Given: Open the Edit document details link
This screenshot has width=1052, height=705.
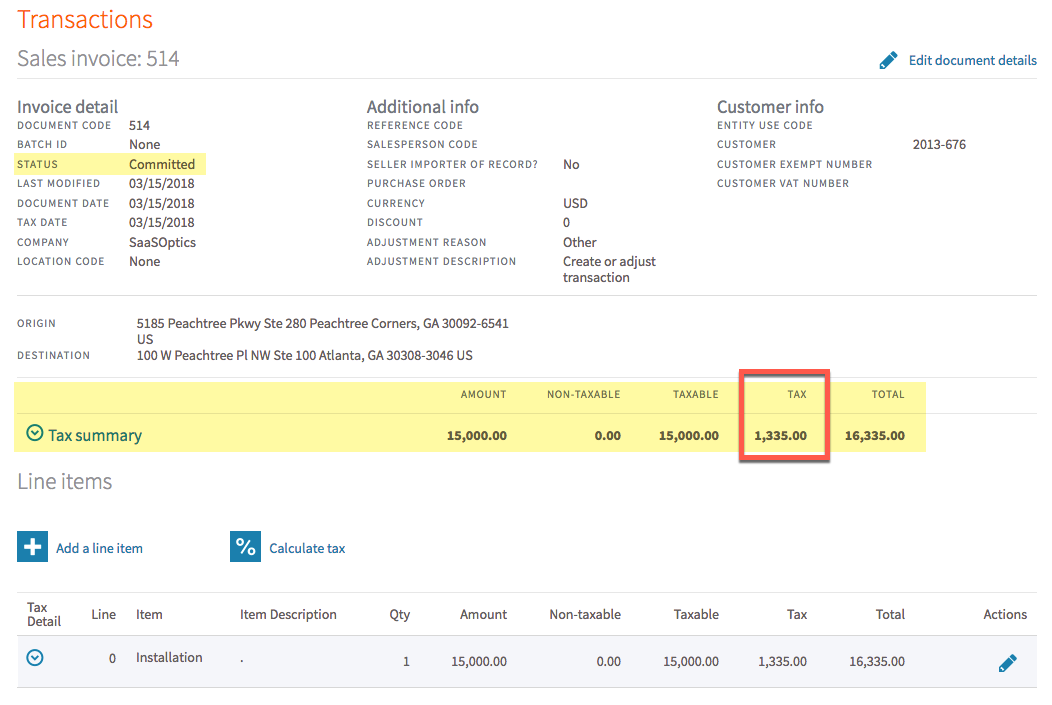Looking at the screenshot, I should [972, 60].
